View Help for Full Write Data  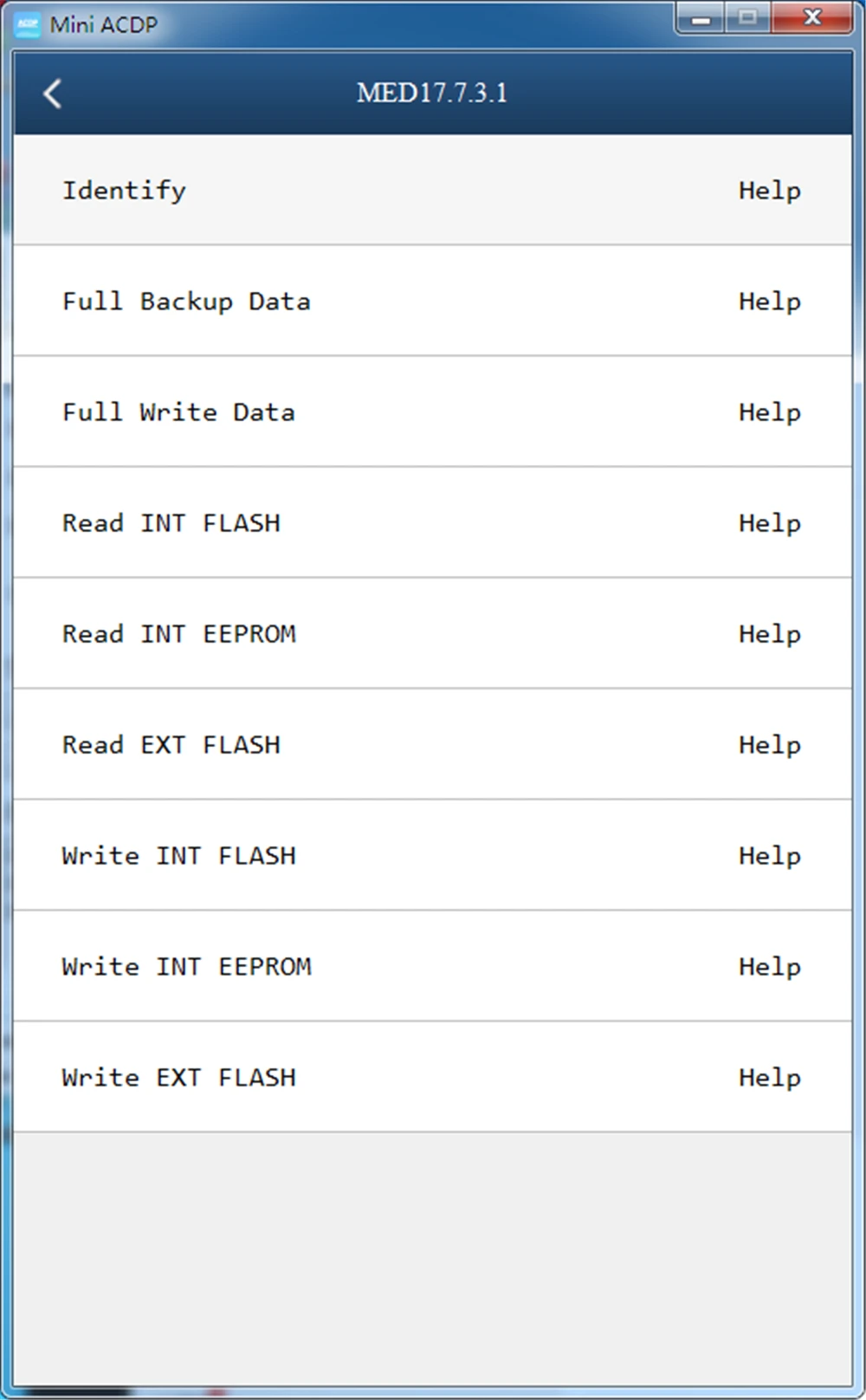pyautogui.click(x=769, y=412)
